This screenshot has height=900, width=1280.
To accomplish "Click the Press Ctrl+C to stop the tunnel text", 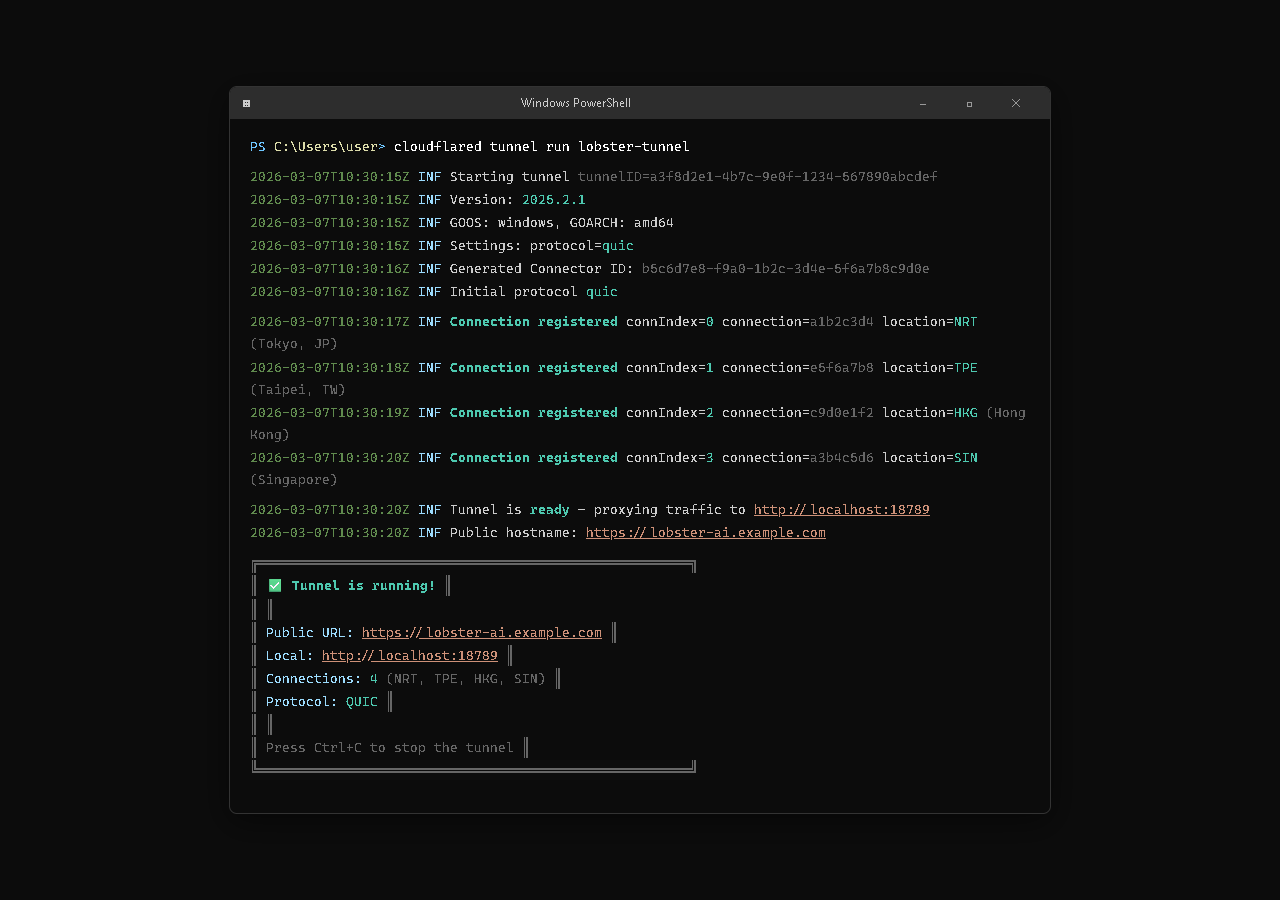I will click(x=389, y=748).
